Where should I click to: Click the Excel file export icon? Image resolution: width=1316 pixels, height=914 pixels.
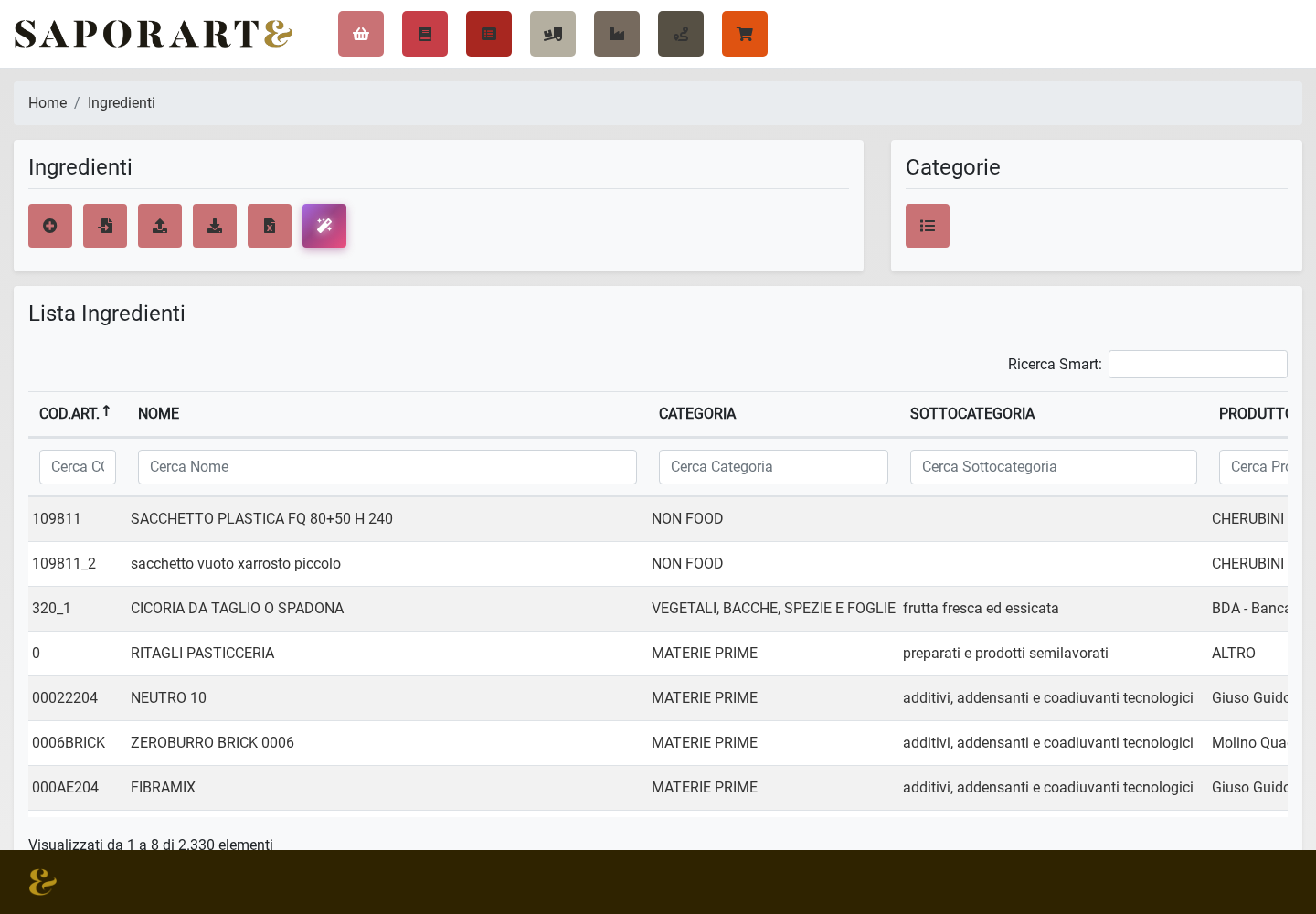[x=270, y=226]
